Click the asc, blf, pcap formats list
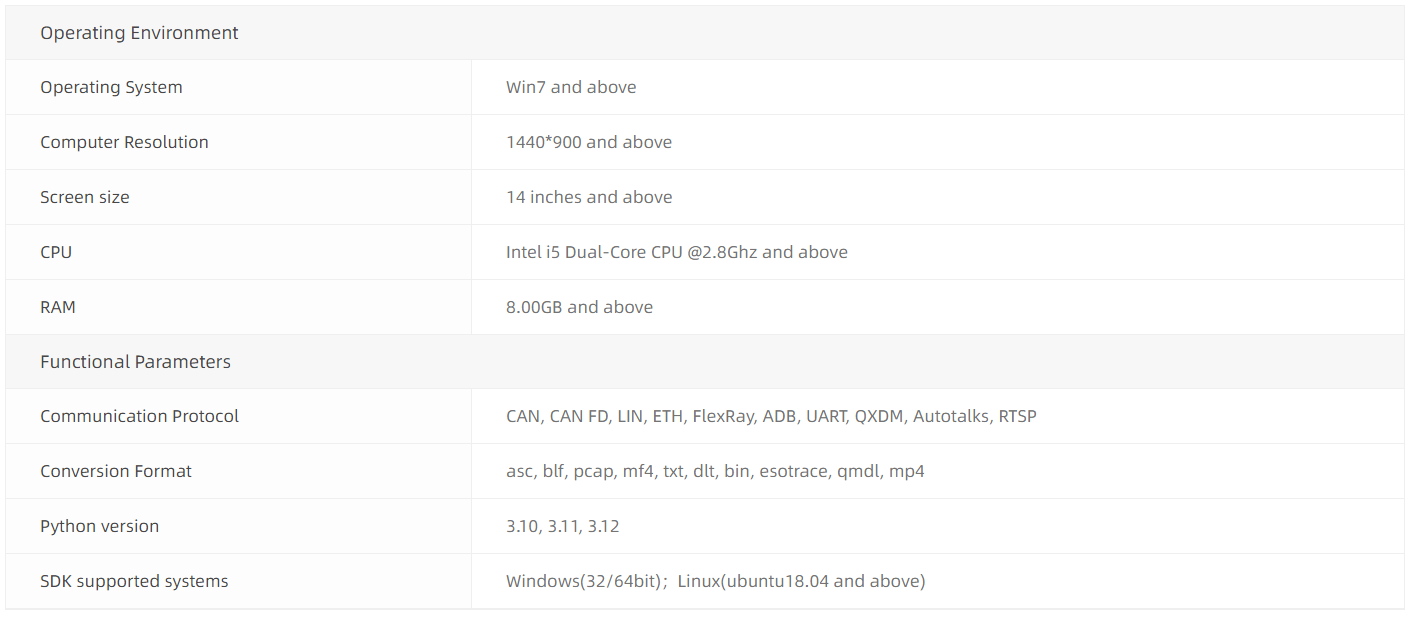1410x617 pixels. (715, 471)
